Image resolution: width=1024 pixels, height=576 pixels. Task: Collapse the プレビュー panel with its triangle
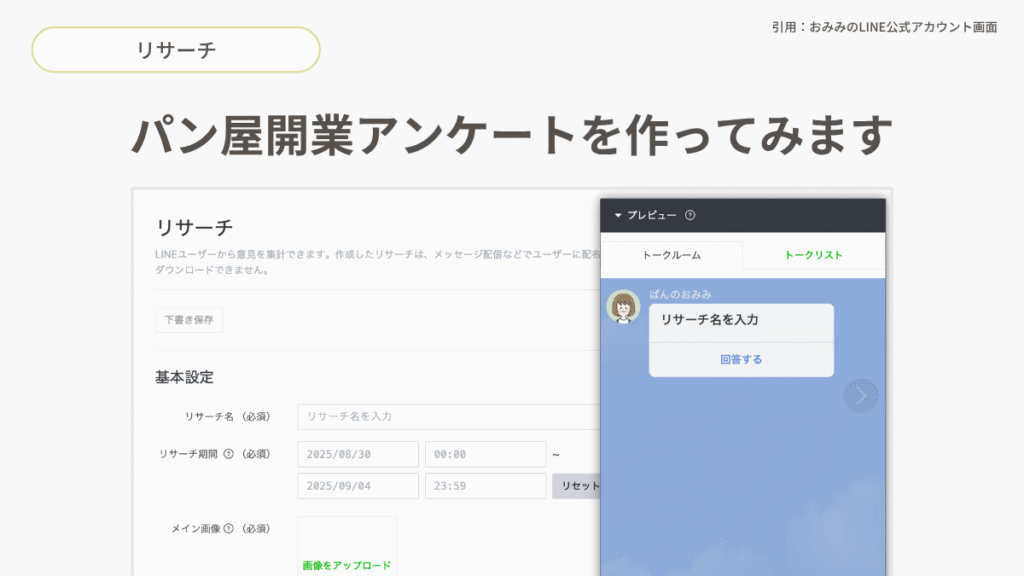[x=618, y=215]
